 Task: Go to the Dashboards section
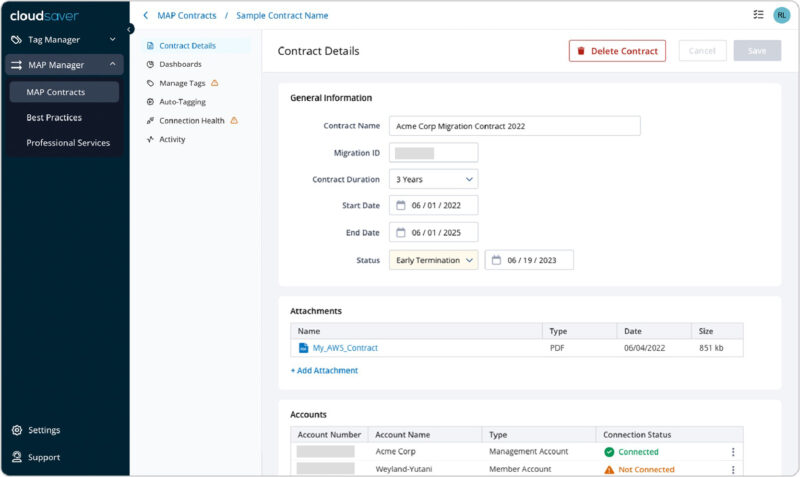180,64
